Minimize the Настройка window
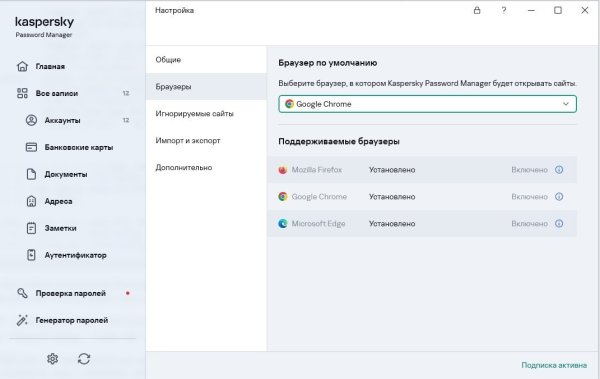The image size is (600, 379). tap(531, 10)
